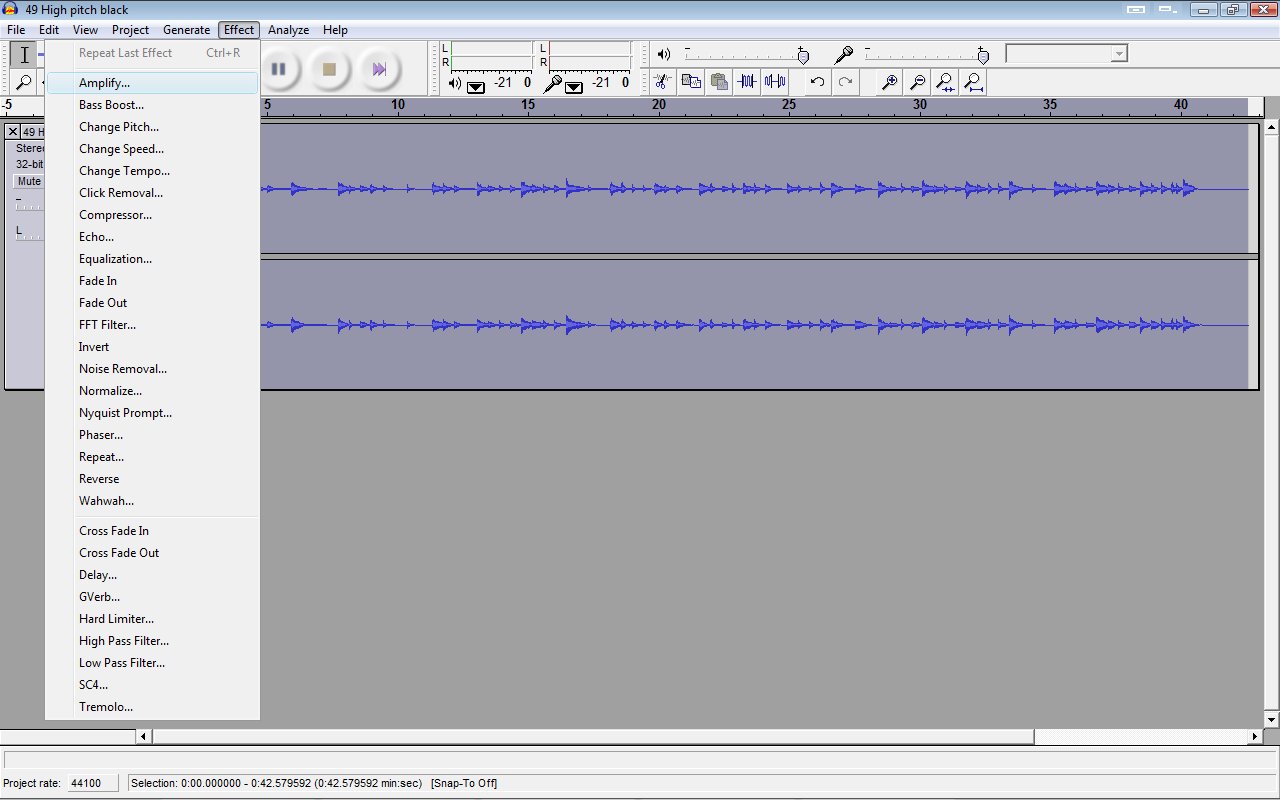
Task: Click the recording microphone icon near input slider
Action: pyautogui.click(x=845, y=54)
